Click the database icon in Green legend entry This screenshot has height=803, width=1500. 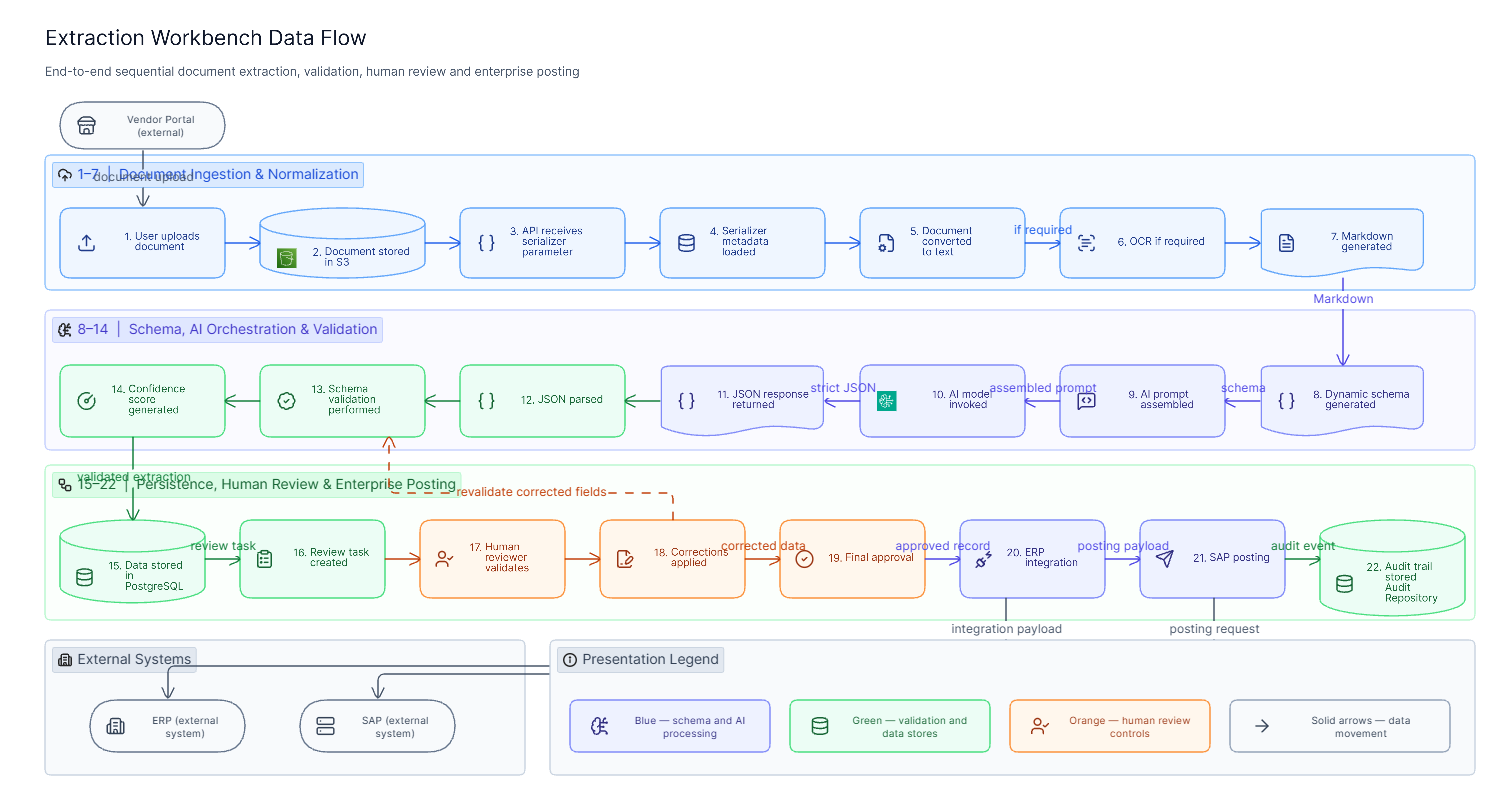[x=820, y=726]
